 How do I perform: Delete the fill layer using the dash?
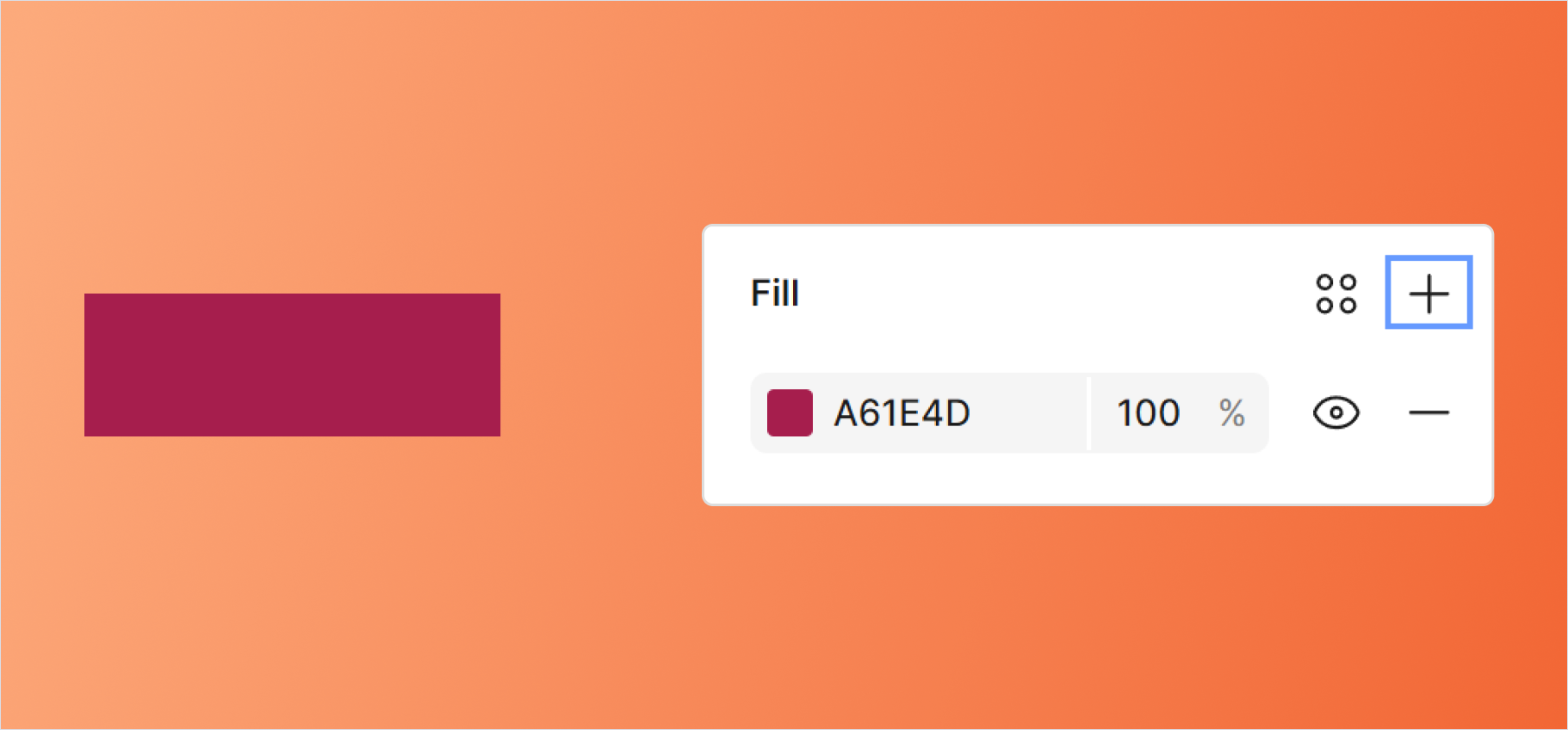[x=1429, y=413]
